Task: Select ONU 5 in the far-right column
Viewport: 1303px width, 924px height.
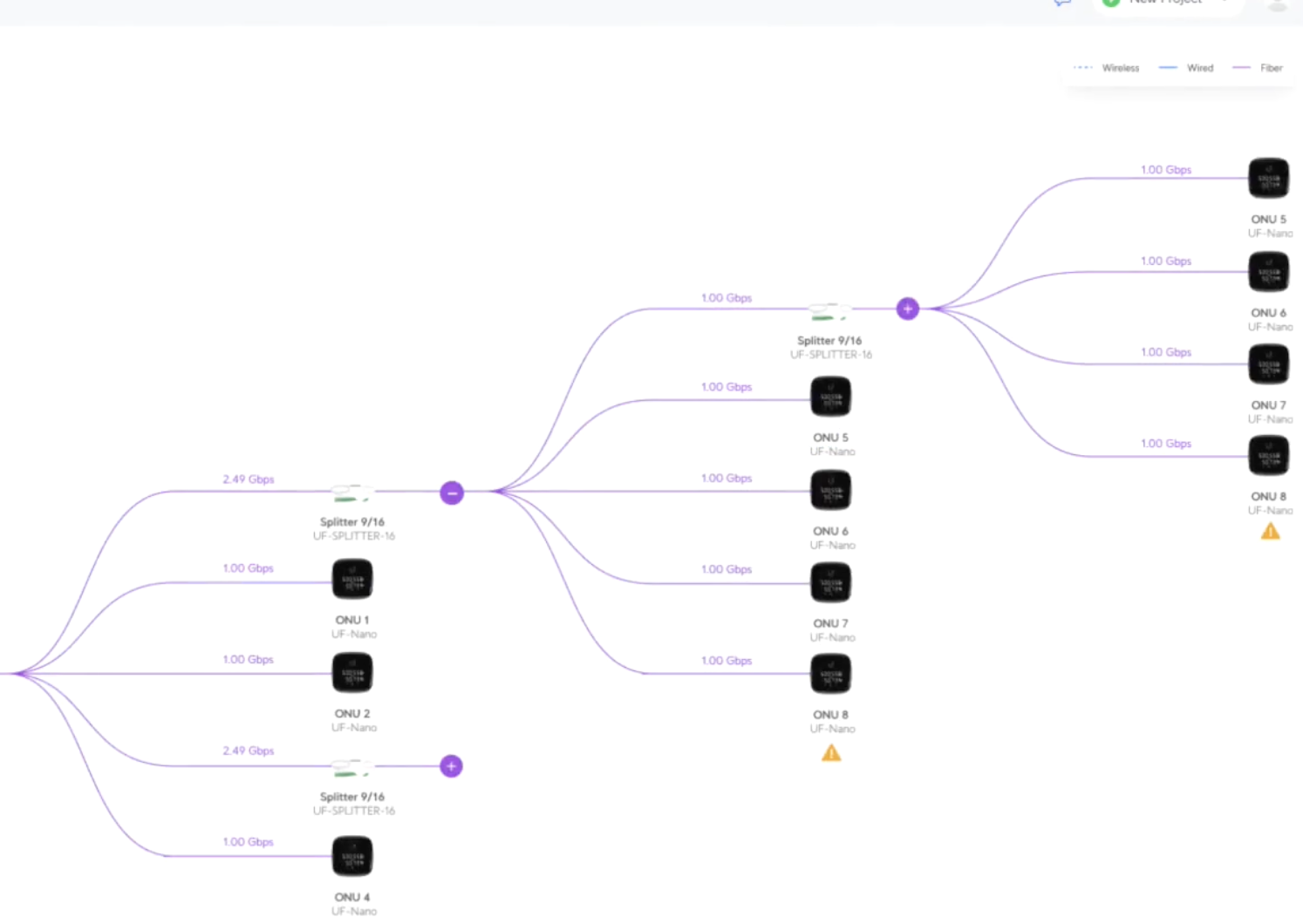Action: (1268, 179)
